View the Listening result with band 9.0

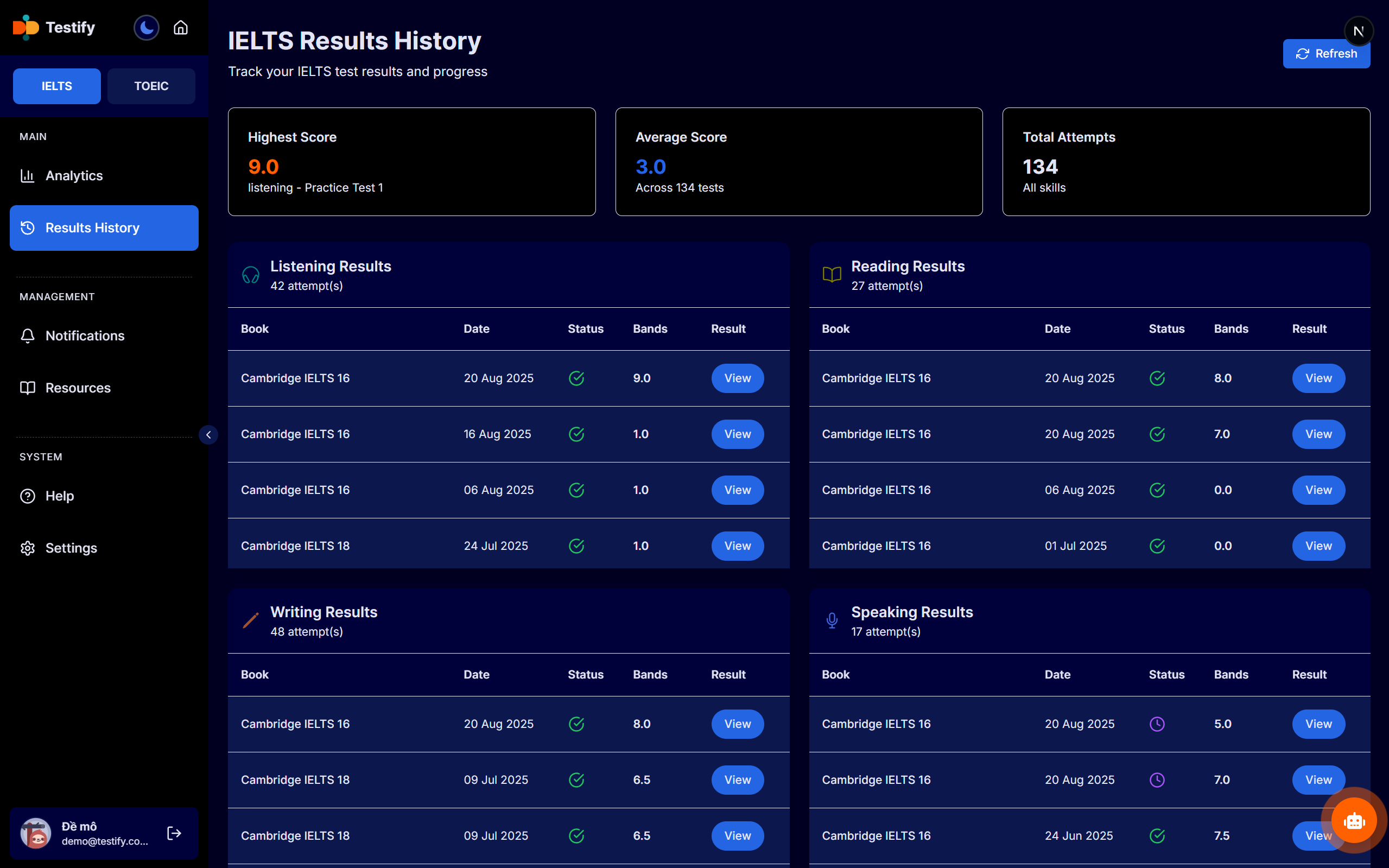tap(737, 378)
